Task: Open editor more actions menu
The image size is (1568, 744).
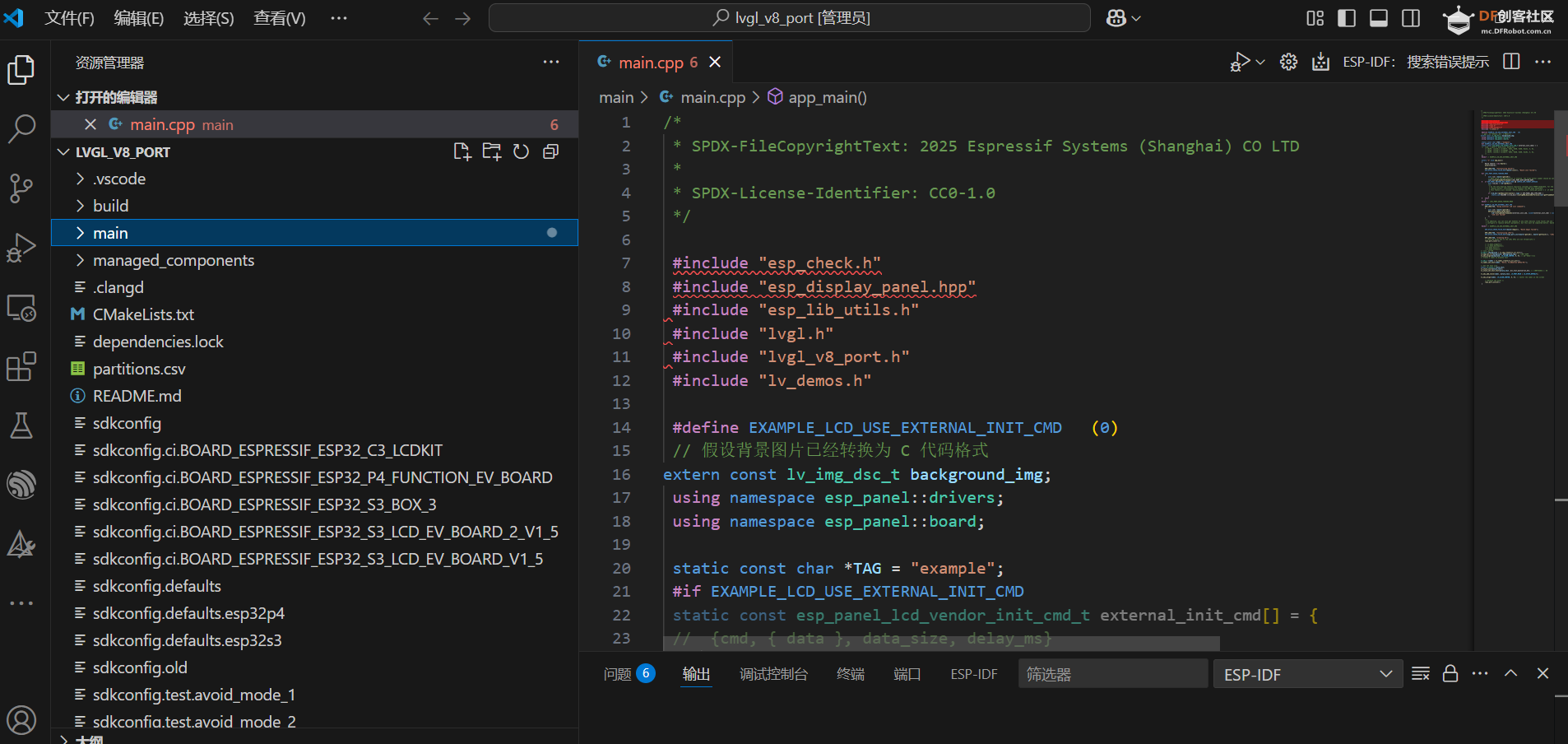Action: point(1543,62)
